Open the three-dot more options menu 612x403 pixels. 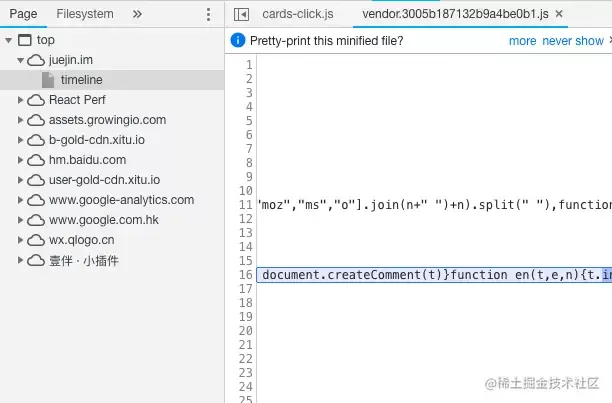(208, 14)
